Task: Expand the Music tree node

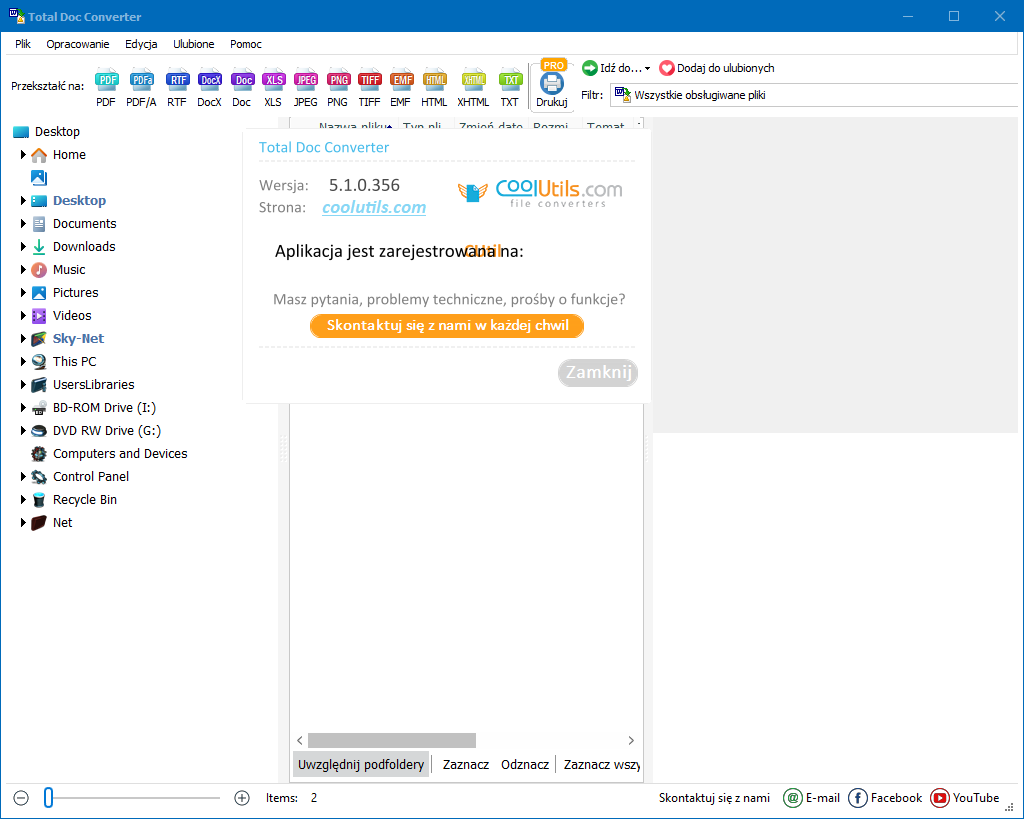Action: 24,270
